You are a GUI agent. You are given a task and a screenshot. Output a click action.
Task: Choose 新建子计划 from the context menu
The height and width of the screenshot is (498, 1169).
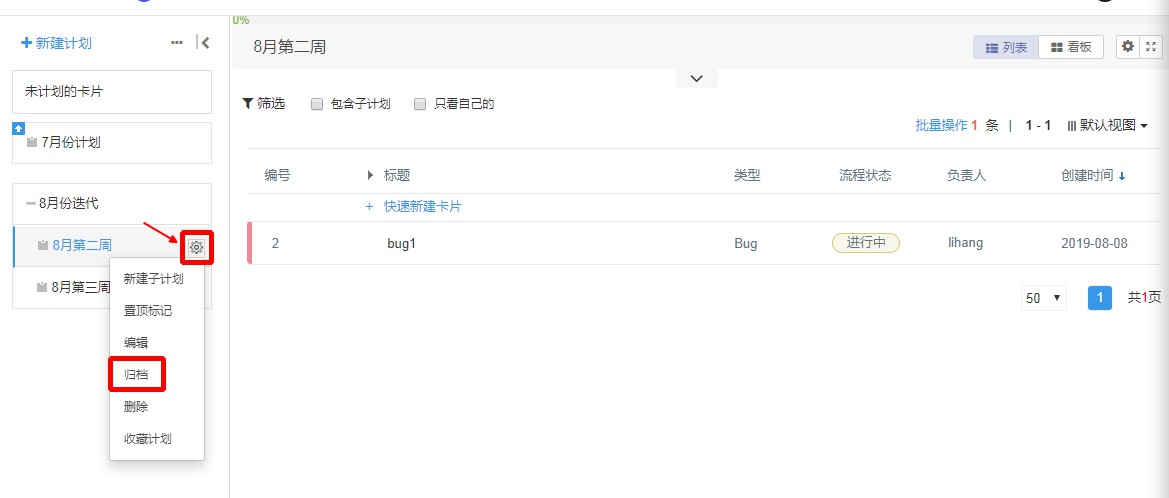tap(153, 278)
